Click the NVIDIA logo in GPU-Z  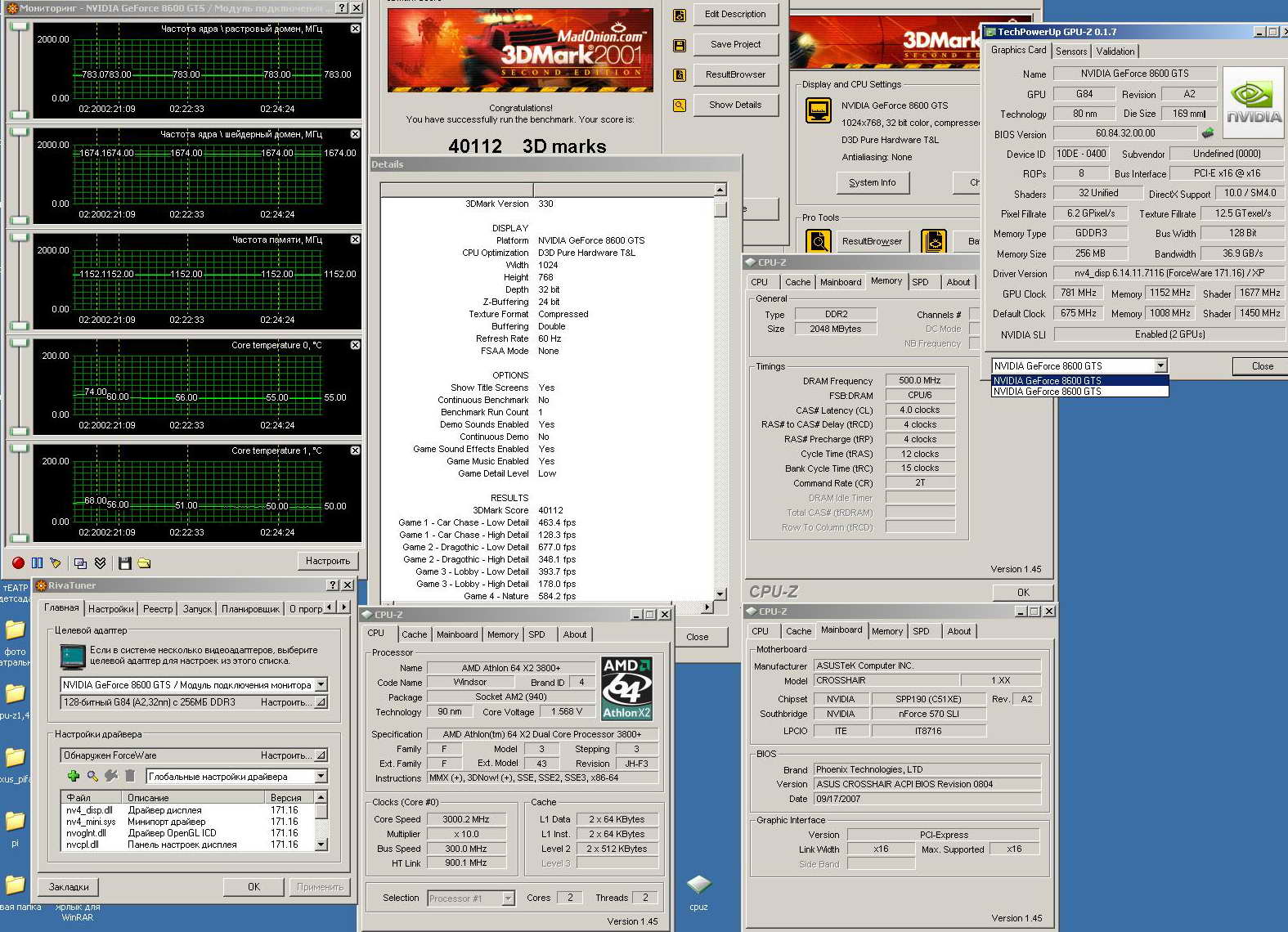tap(1253, 103)
